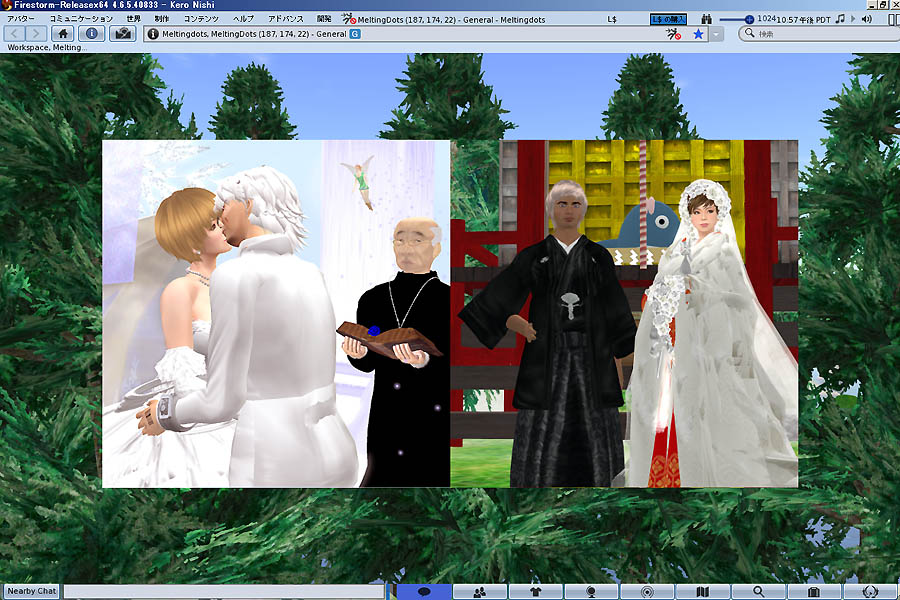
Task: Open the Appearance shirt icon
Action: tap(535, 592)
